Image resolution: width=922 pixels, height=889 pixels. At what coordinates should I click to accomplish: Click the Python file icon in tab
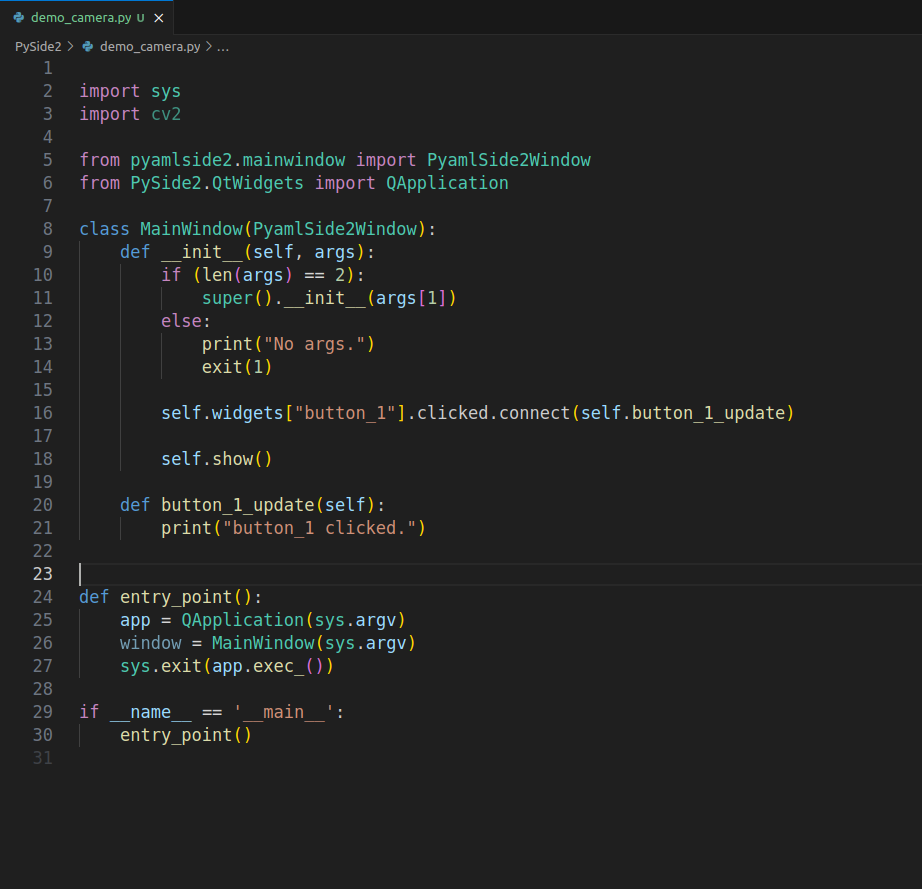[19, 18]
